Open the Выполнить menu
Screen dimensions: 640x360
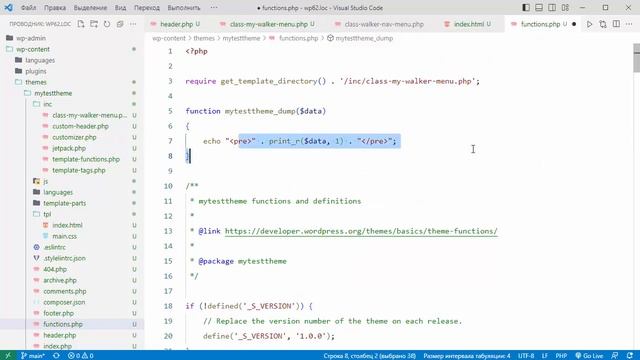pos(184,8)
